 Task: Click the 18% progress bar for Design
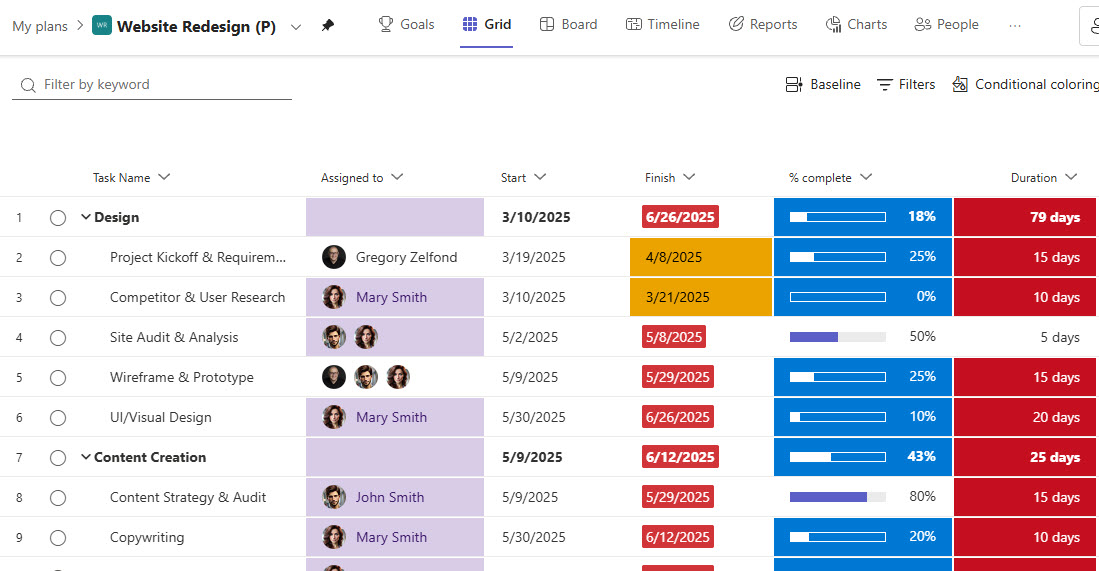838,217
